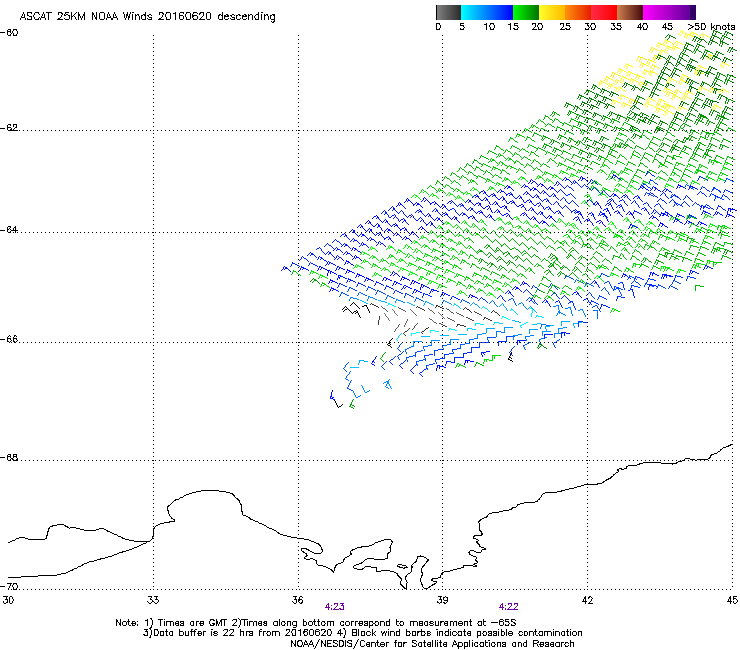This screenshot has height=650, width=740.
Task: Select the "-64" latitude axis label
Action: [9, 230]
